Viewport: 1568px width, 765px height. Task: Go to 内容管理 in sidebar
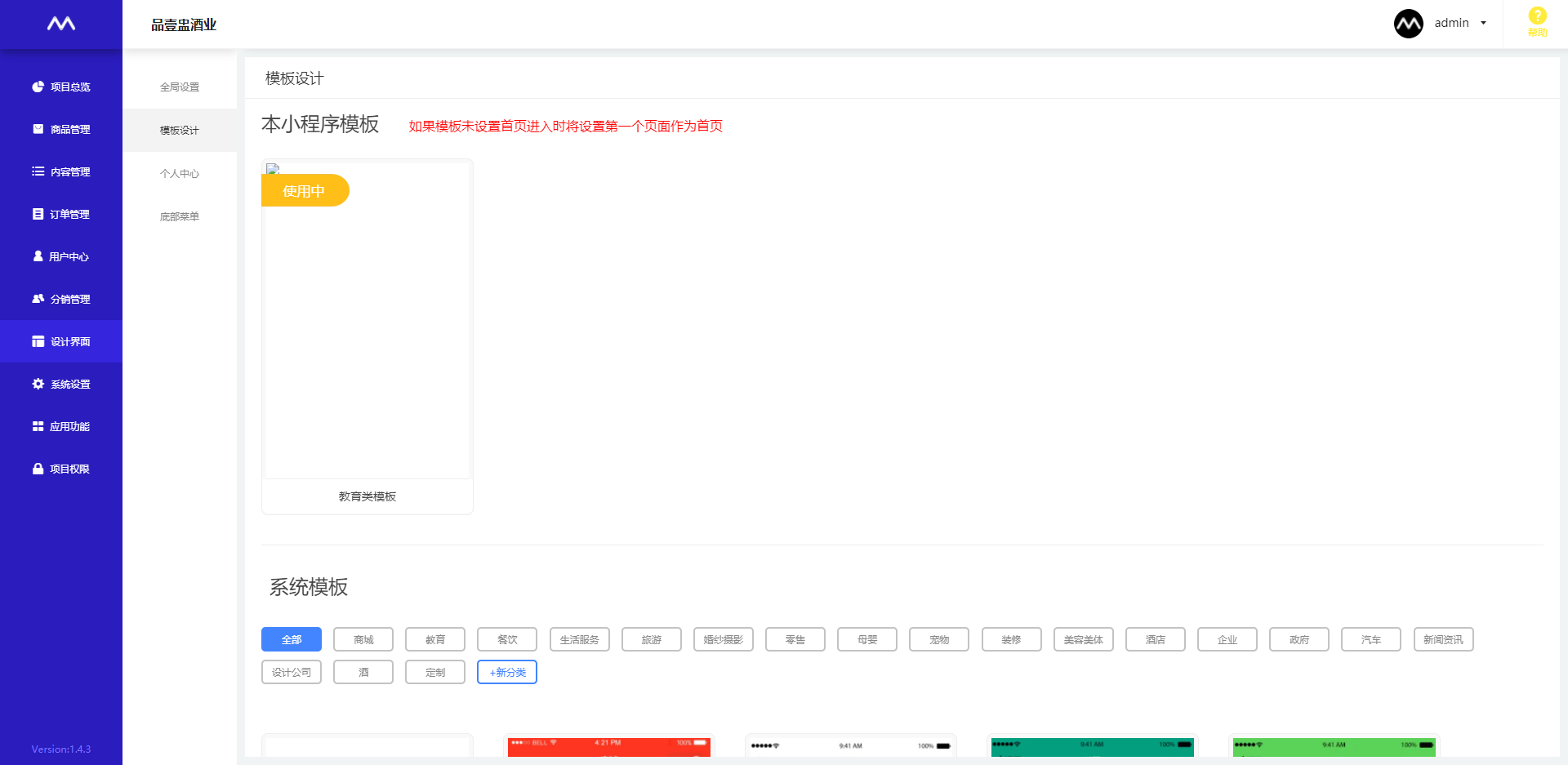click(x=61, y=171)
